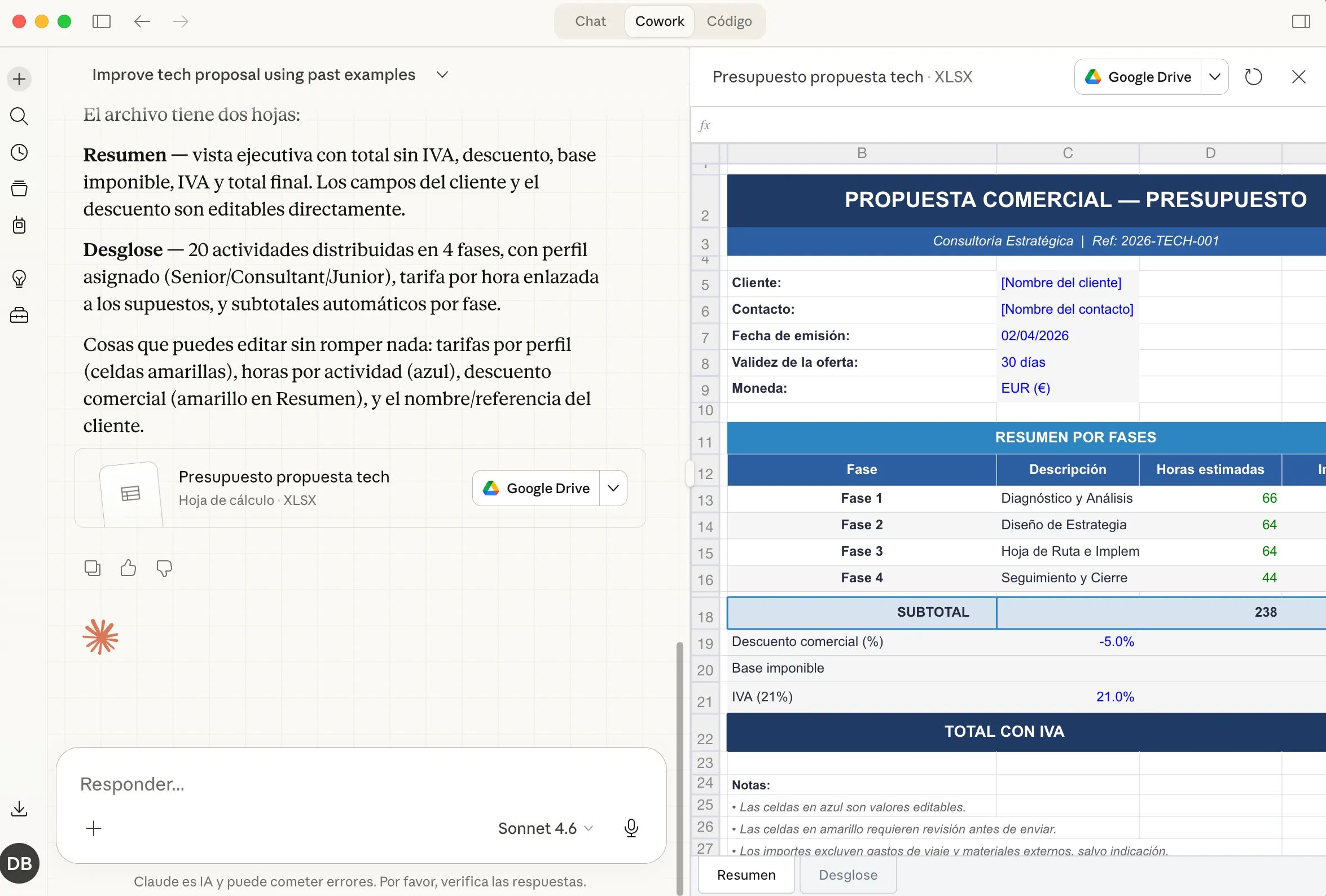Click the thumbs up feedback icon
This screenshot has height=896, width=1326.
(x=129, y=568)
